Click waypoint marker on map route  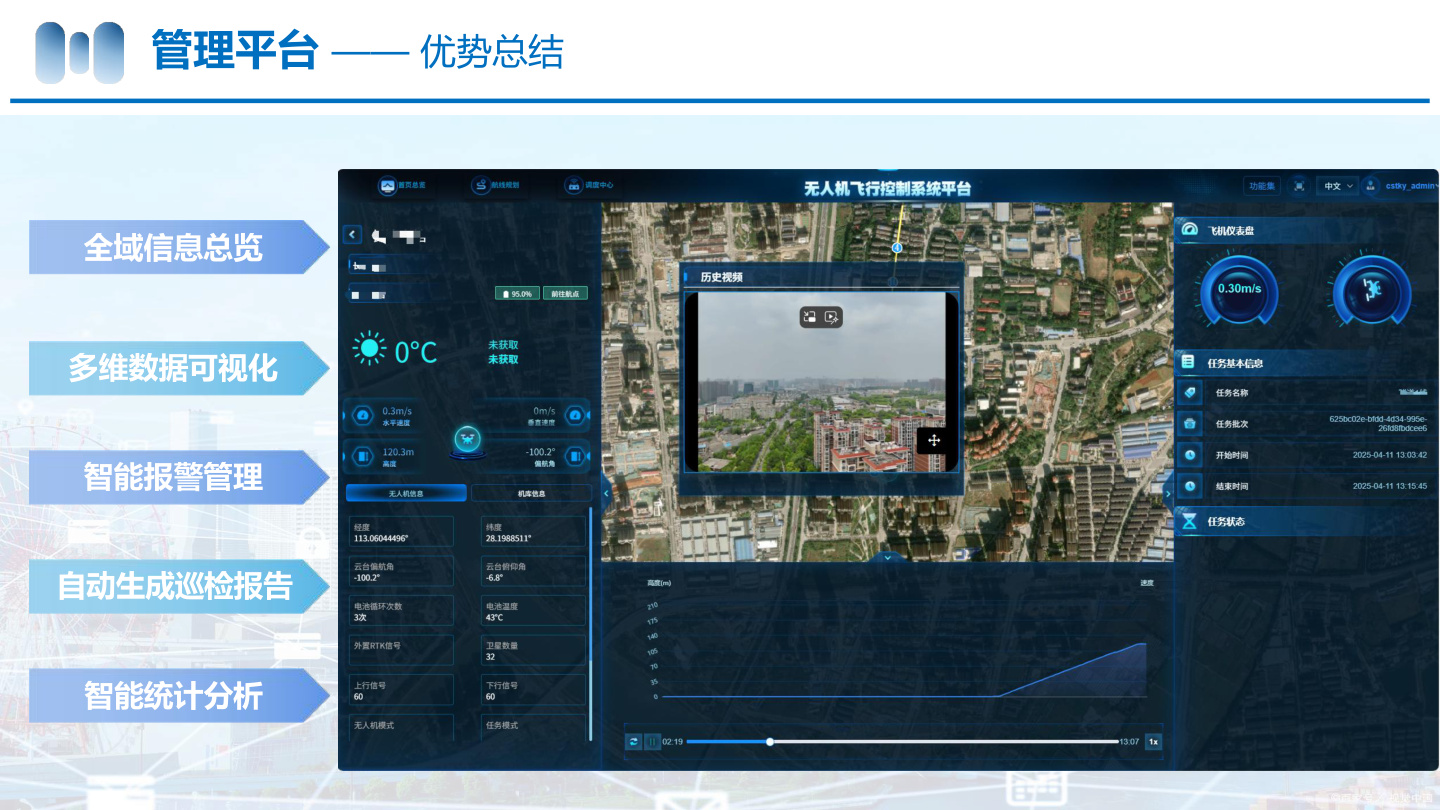[896, 247]
